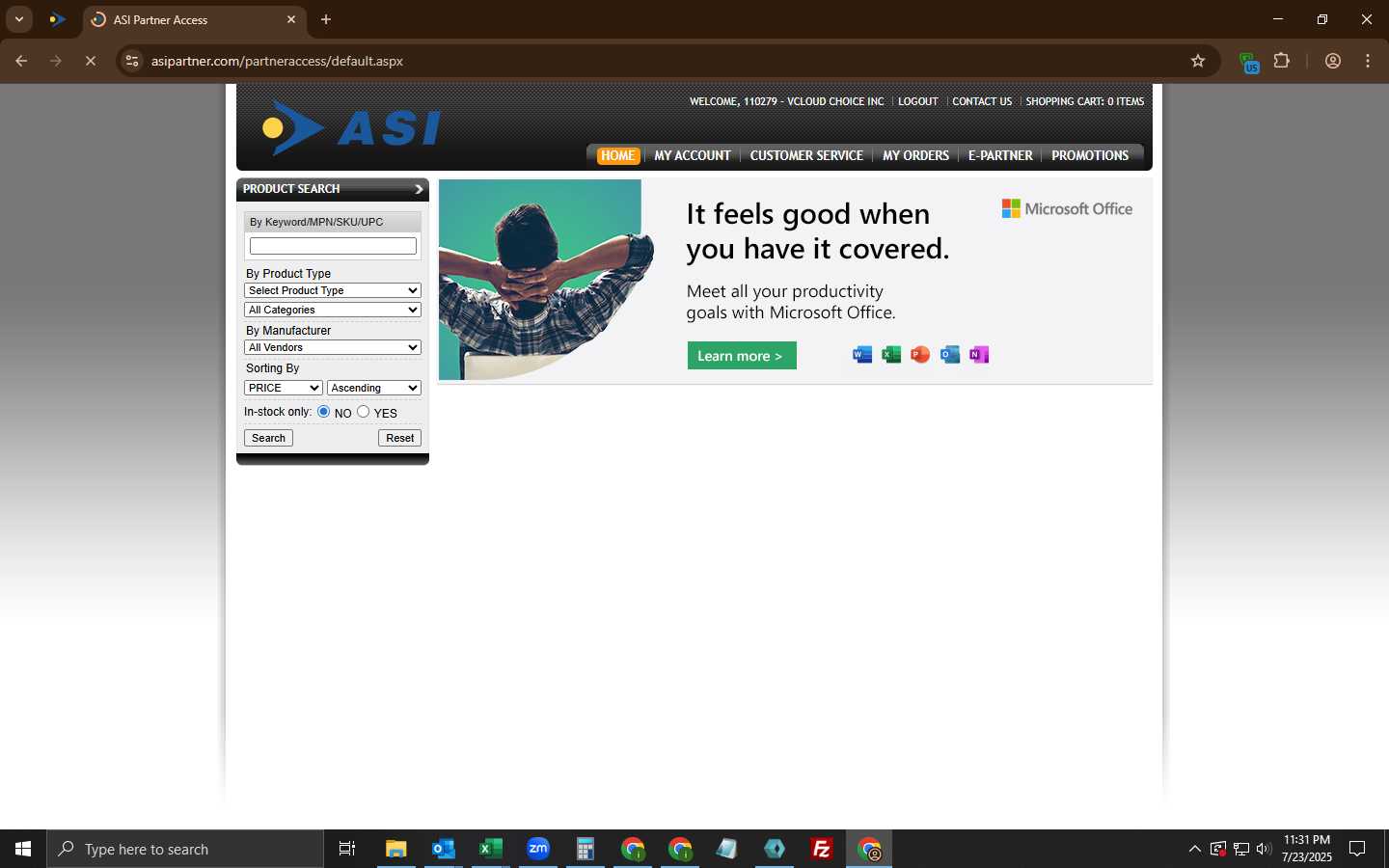This screenshot has width=1389, height=868.
Task: Open a new browser tab
Action: pyautogui.click(x=326, y=19)
